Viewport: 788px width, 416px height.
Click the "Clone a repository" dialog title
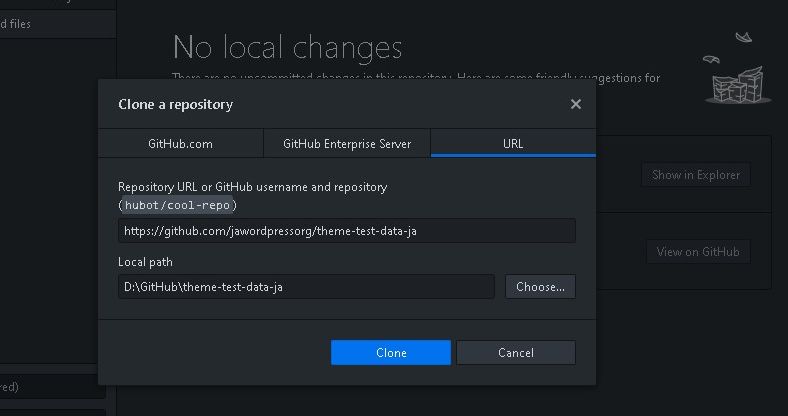175,104
